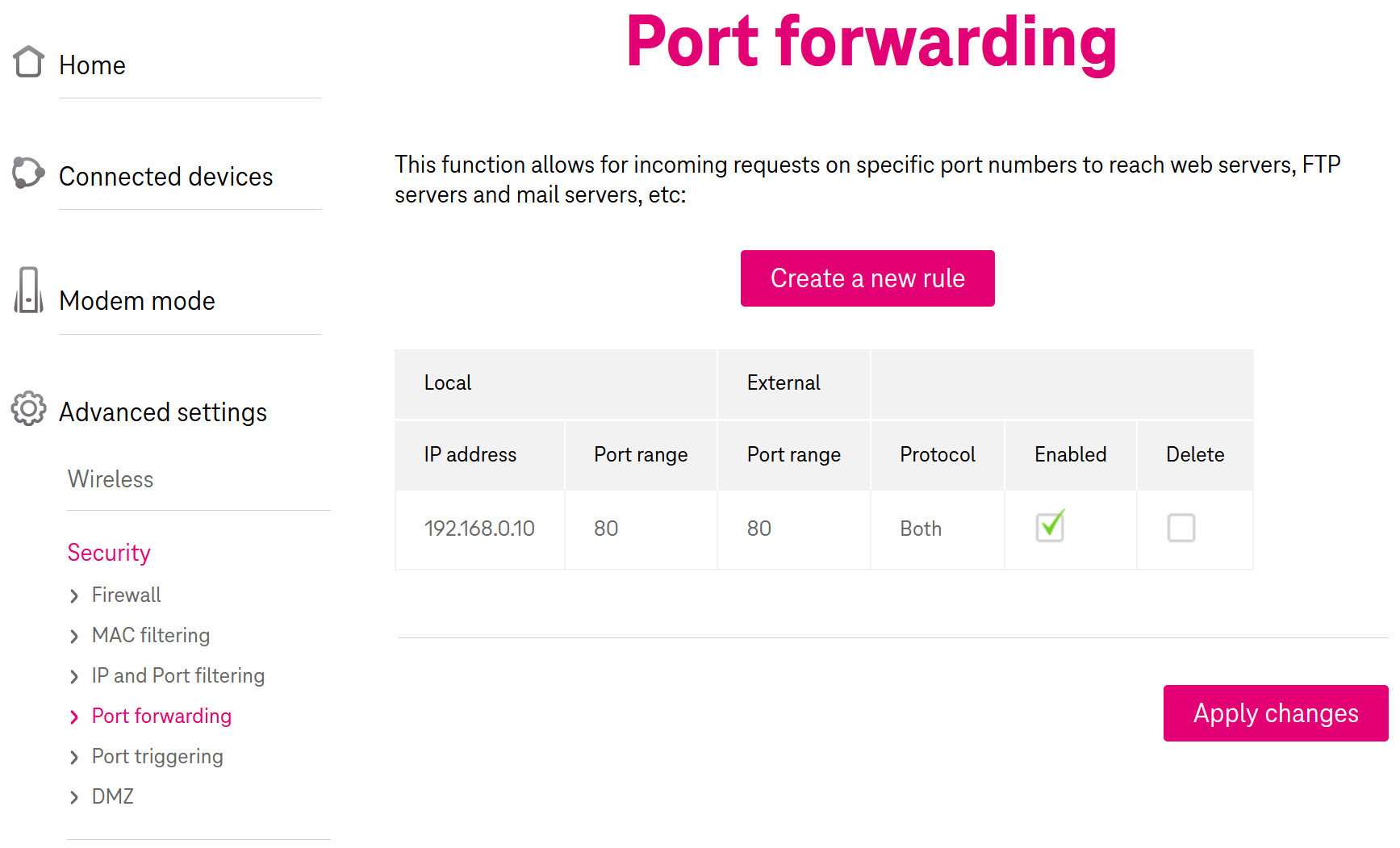The height and width of the screenshot is (848, 1400).
Task: Open the DMZ section arrow
Action: [74, 797]
